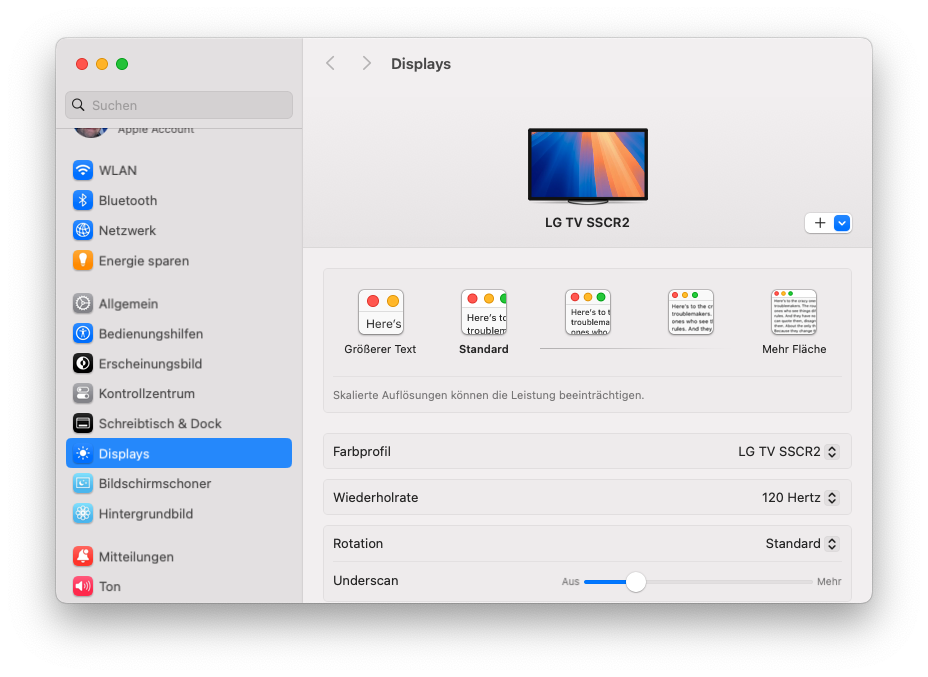Click the Erscheinungsbild label
The width and height of the screenshot is (928, 677).
(150, 364)
